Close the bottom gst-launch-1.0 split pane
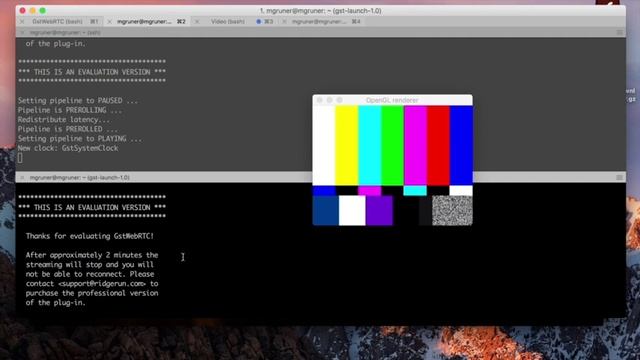640x360 pixels. tap(23, 178)
